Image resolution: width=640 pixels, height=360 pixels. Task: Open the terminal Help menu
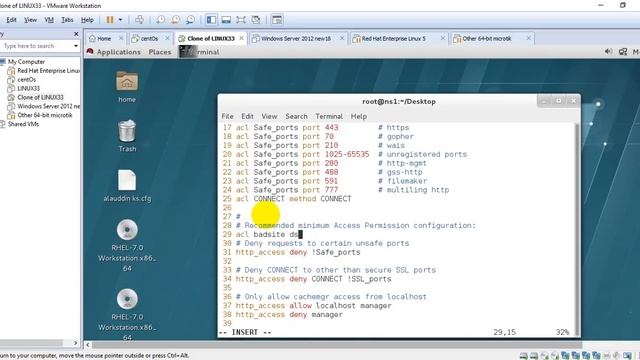[x=359, y=116]
